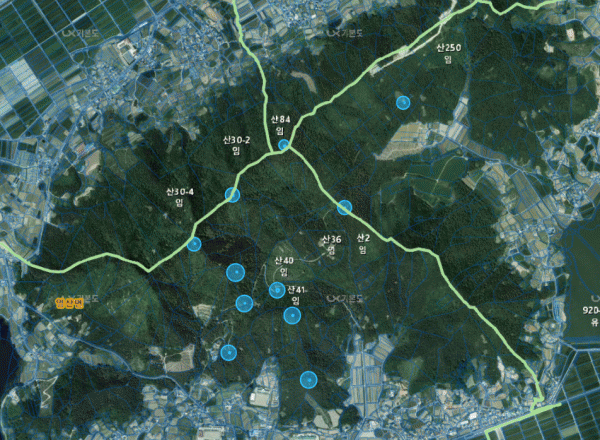600x440 pixels.
Task: Select the 산40 parcel label text
Action: (283, 261)
